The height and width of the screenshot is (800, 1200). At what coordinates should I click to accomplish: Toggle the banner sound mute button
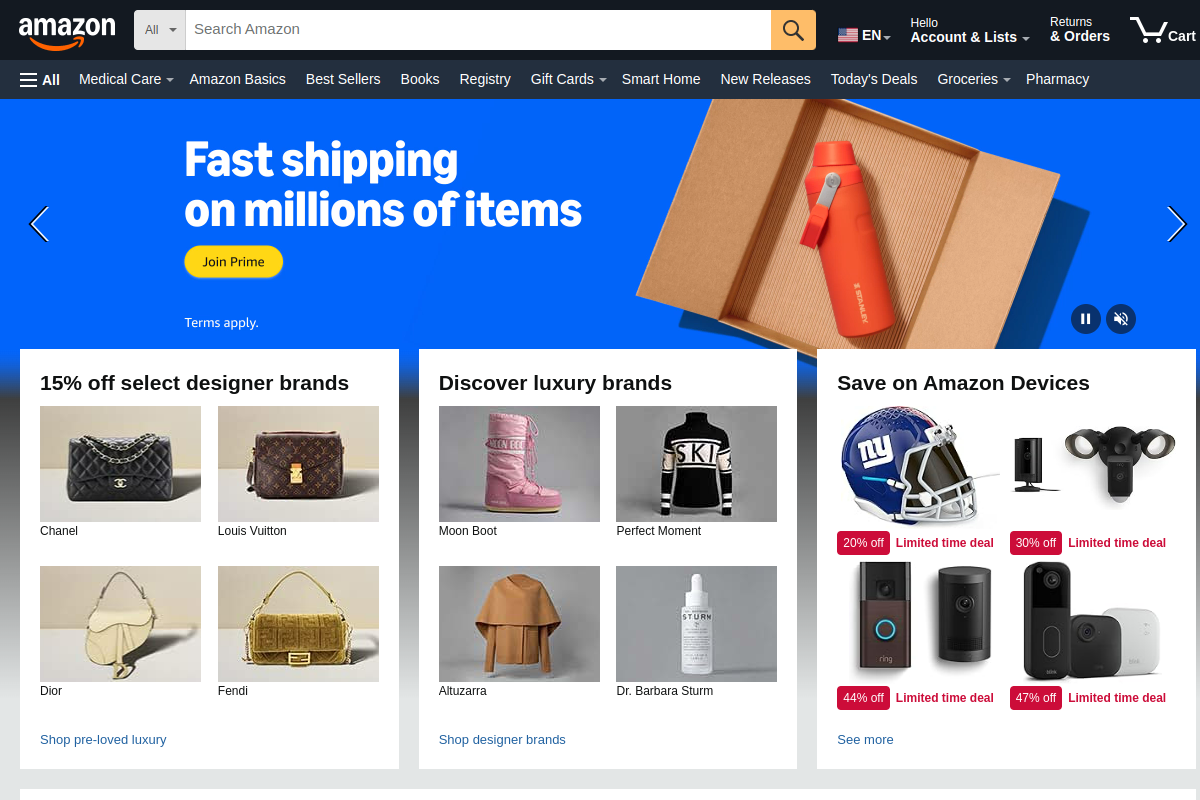click(1121, 319)
